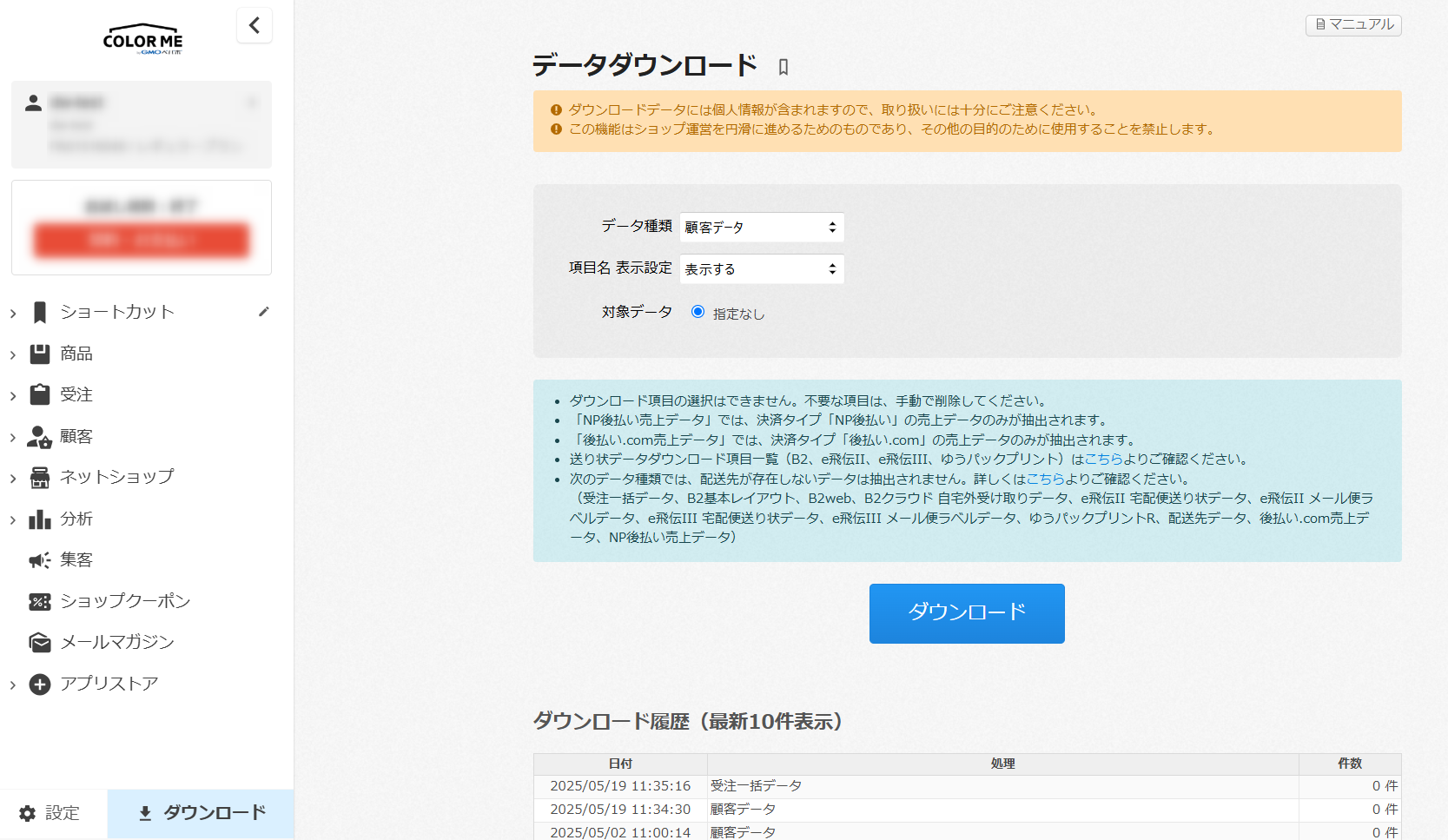Open the マニュアル button
This screenshot has width=1448, height=840.
coord(1353,25)
